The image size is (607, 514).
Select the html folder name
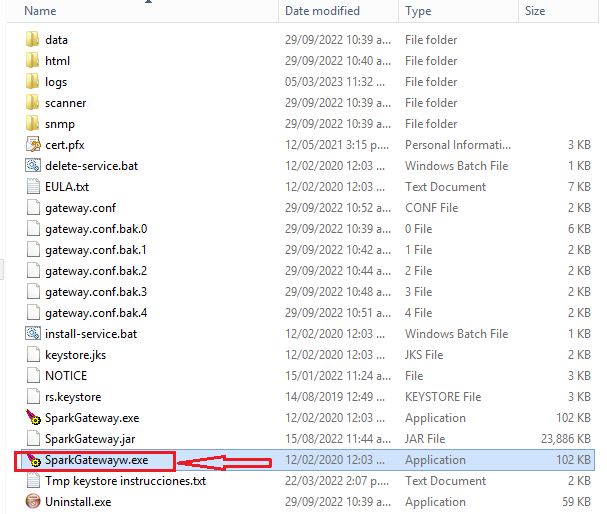pyautogui.click(x=57, y=61)
